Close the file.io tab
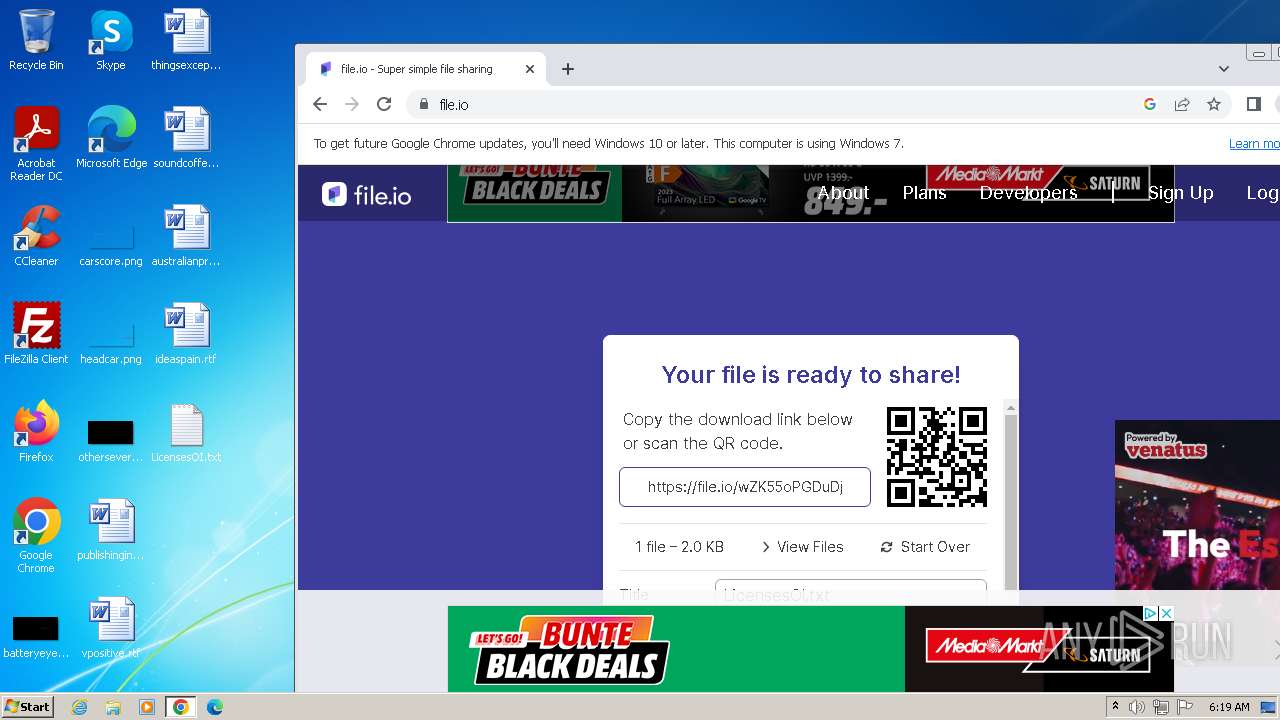The width and height of the screenshot is (1280, 720). (x=530, y=69)
